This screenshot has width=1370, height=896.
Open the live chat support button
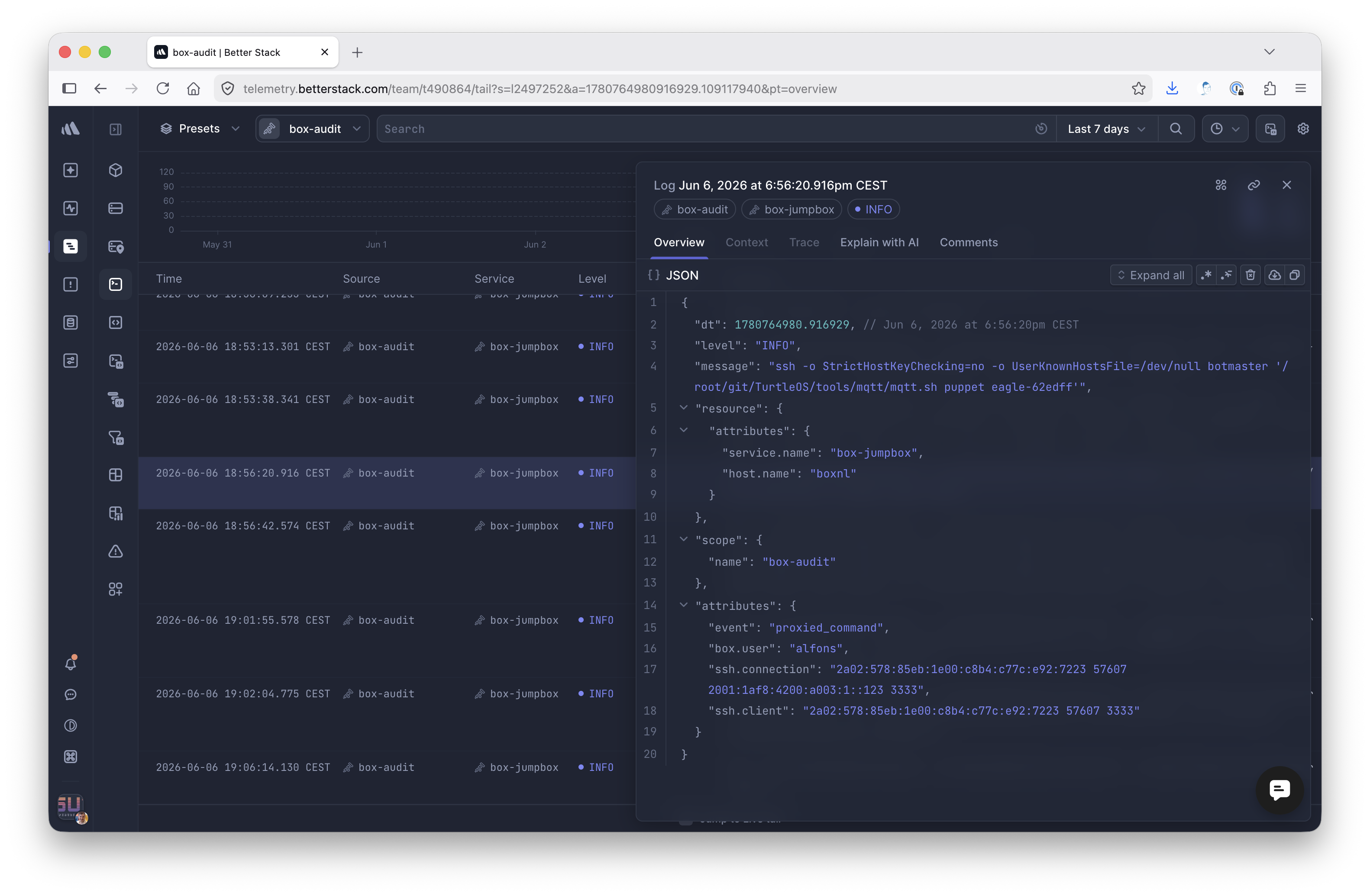pyautogui.click(x=1279, y=790)
